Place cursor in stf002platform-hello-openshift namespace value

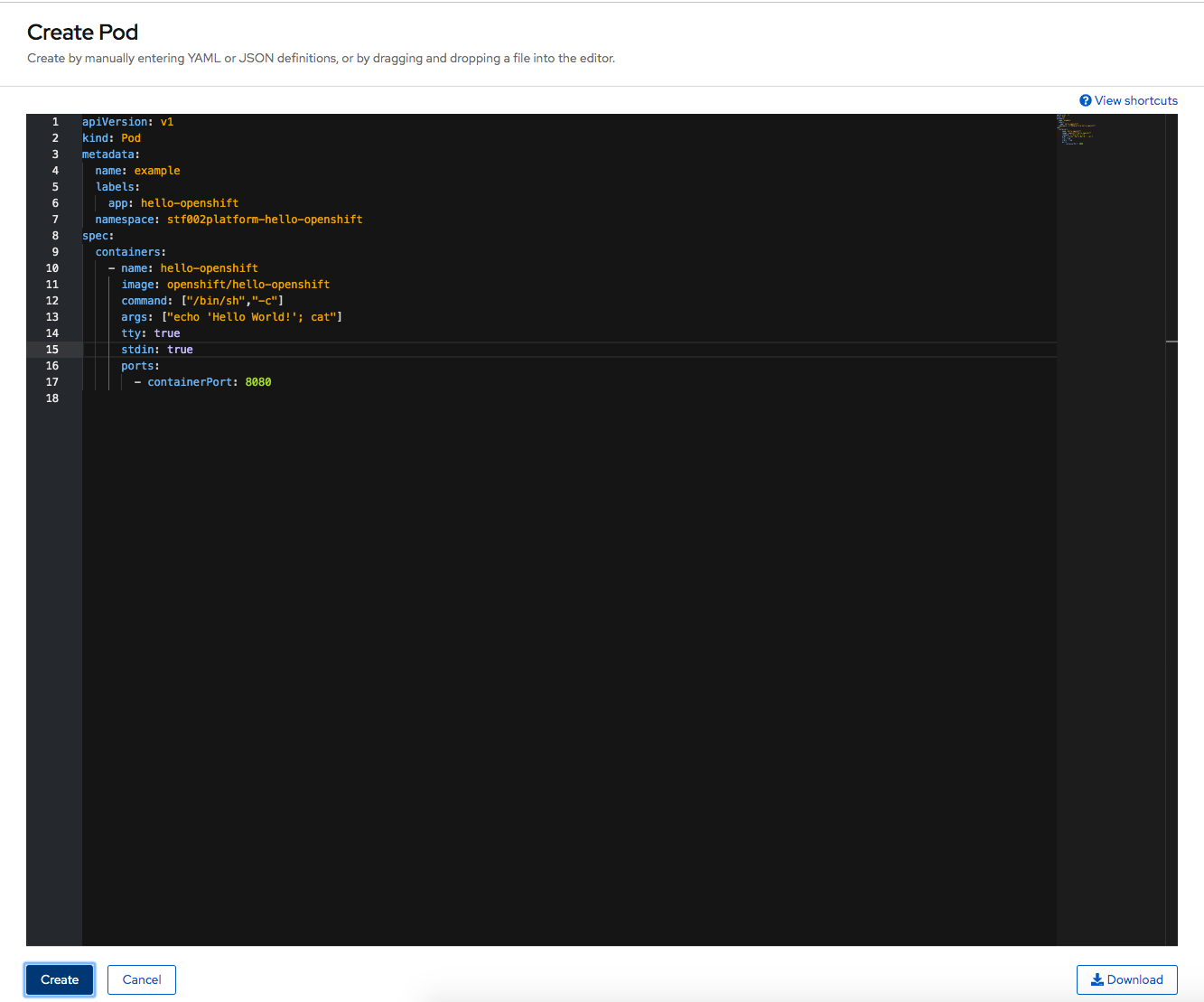pos(265,220)
